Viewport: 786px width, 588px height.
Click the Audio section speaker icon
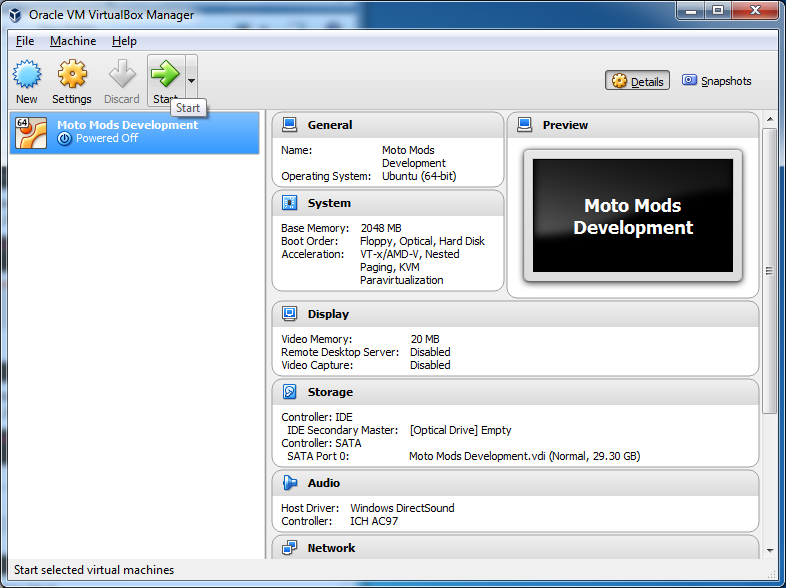[x=289, y=483]
